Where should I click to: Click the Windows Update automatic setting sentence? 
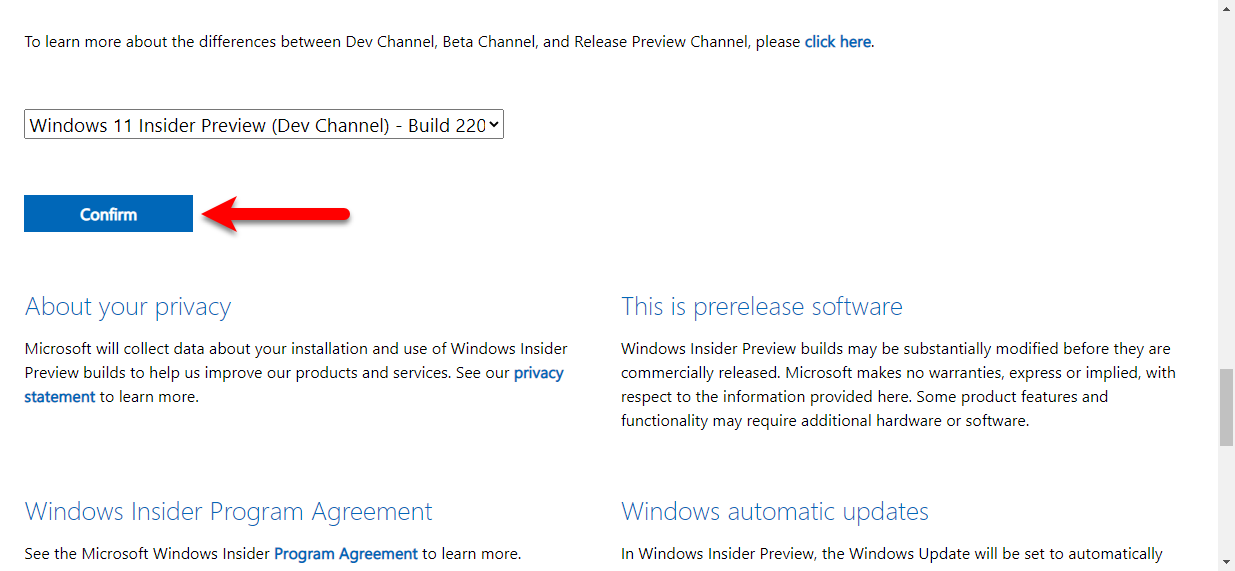click(x=892, y=554)
